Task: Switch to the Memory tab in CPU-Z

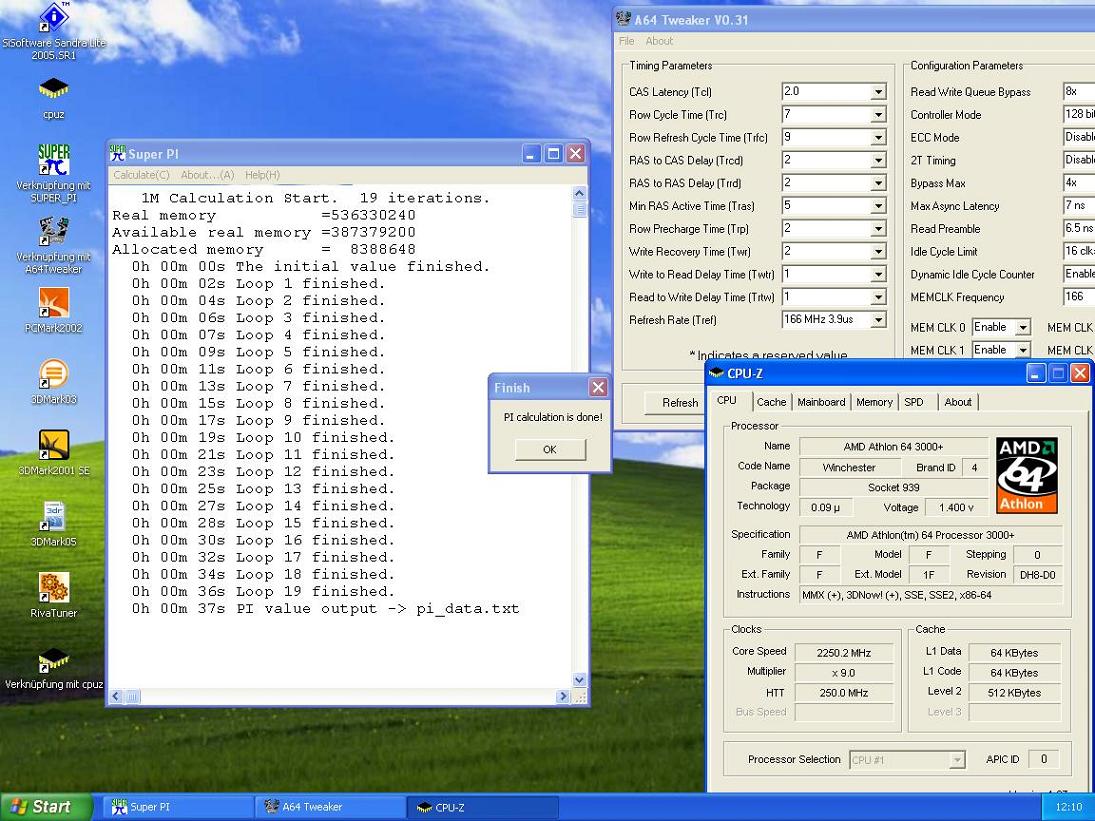Action: click(873, 402)
